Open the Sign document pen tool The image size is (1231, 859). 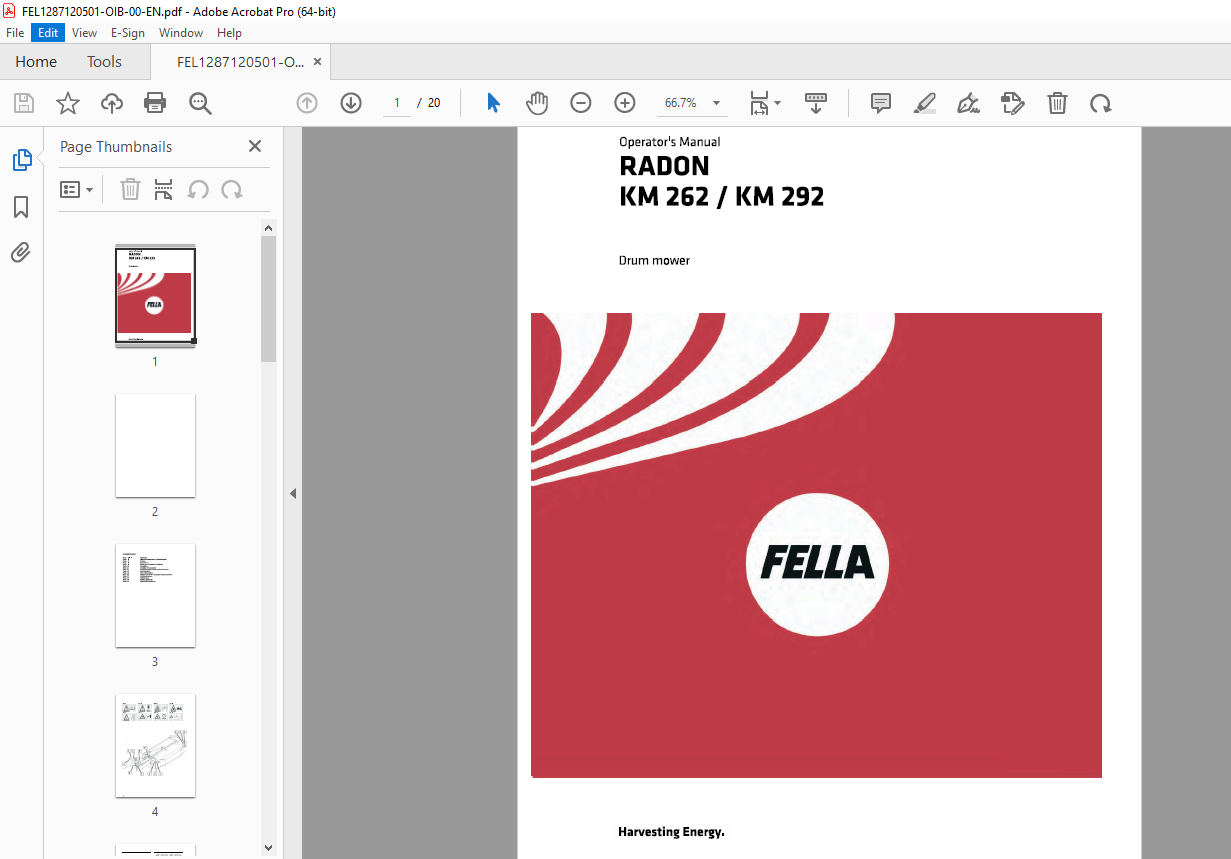(x=969, y=103)
